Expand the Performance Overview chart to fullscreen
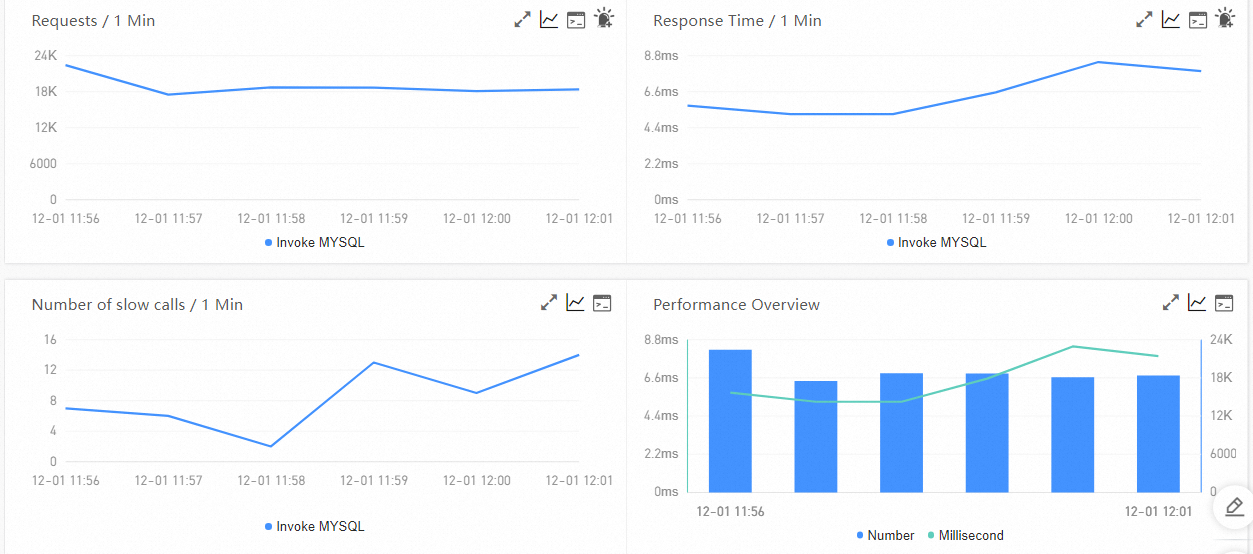This screenshot has width=1253, height=554. 1171,302
